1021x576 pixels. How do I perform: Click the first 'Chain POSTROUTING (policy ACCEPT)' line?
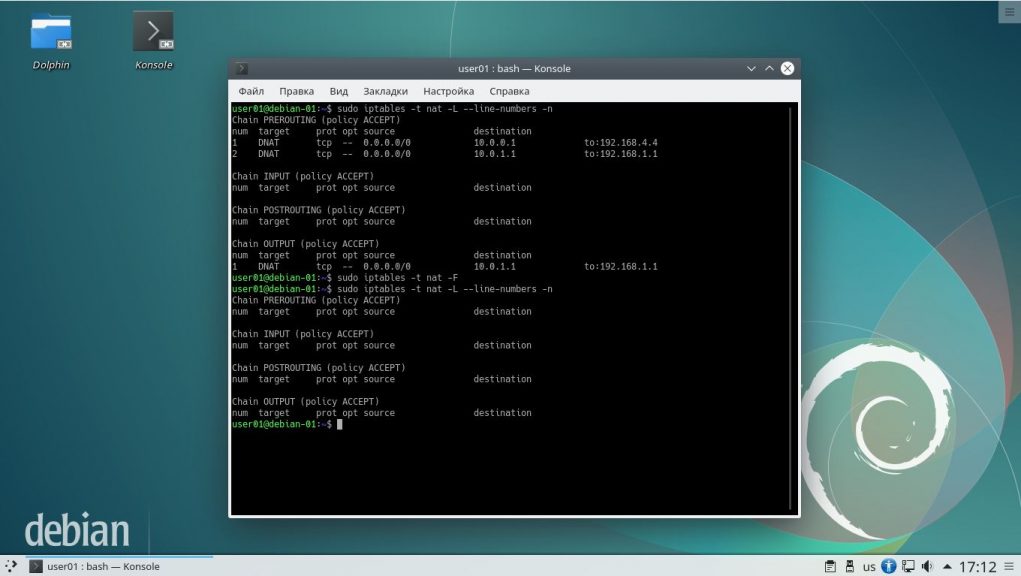click(x=318, y=210)
